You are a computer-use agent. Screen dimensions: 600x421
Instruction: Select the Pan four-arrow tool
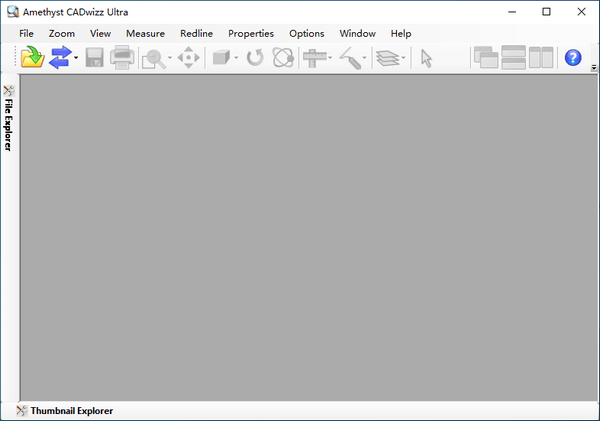tap(188, 58)
